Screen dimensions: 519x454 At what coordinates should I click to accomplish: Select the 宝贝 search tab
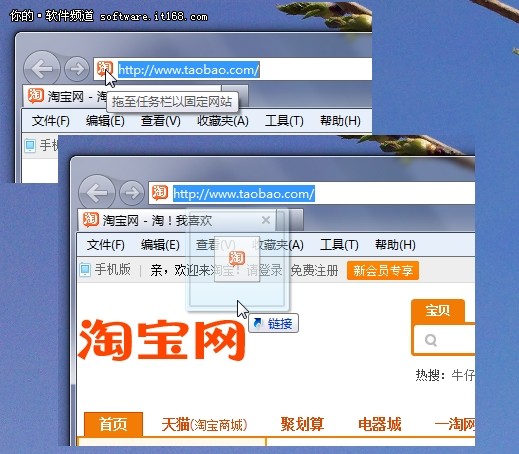click(438, 310)
